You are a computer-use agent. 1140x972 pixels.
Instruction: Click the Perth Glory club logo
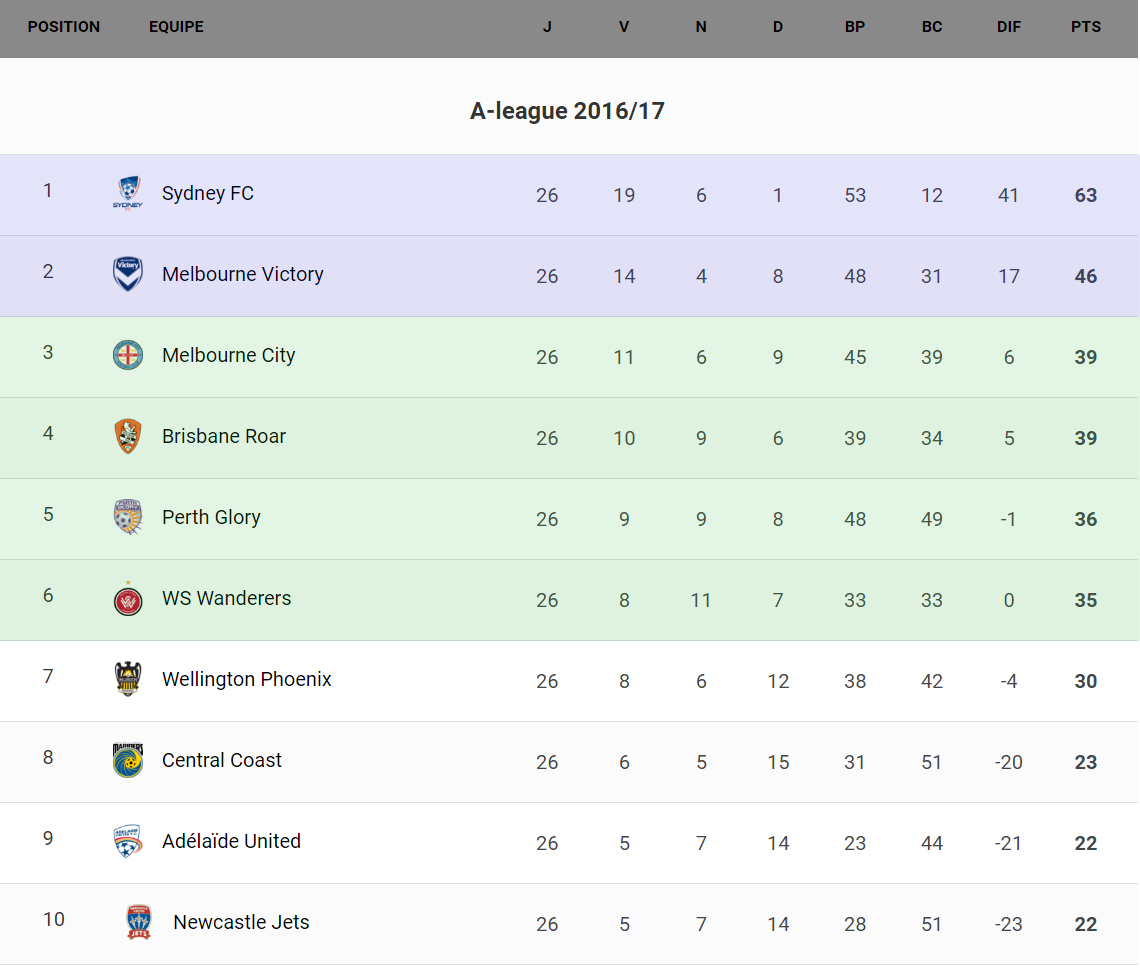[x=128, y=517]
